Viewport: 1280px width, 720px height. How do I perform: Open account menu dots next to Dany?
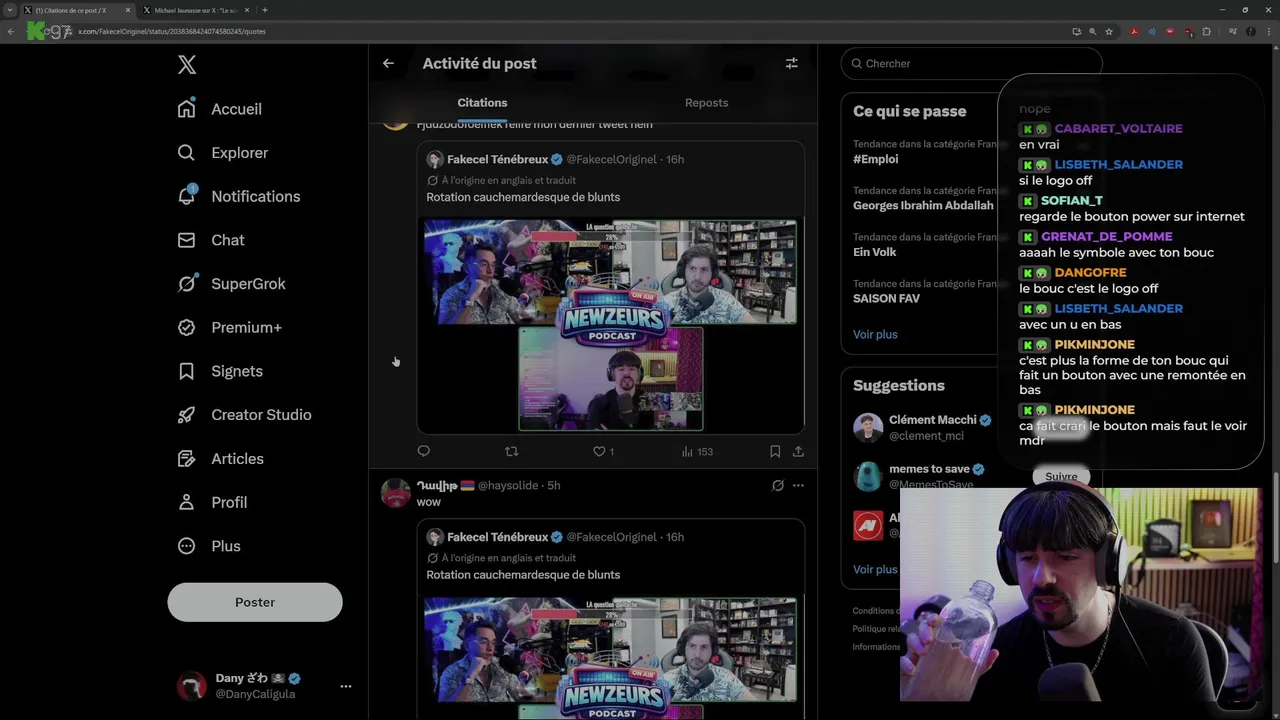pyautogui.click(x=346, y=686)
